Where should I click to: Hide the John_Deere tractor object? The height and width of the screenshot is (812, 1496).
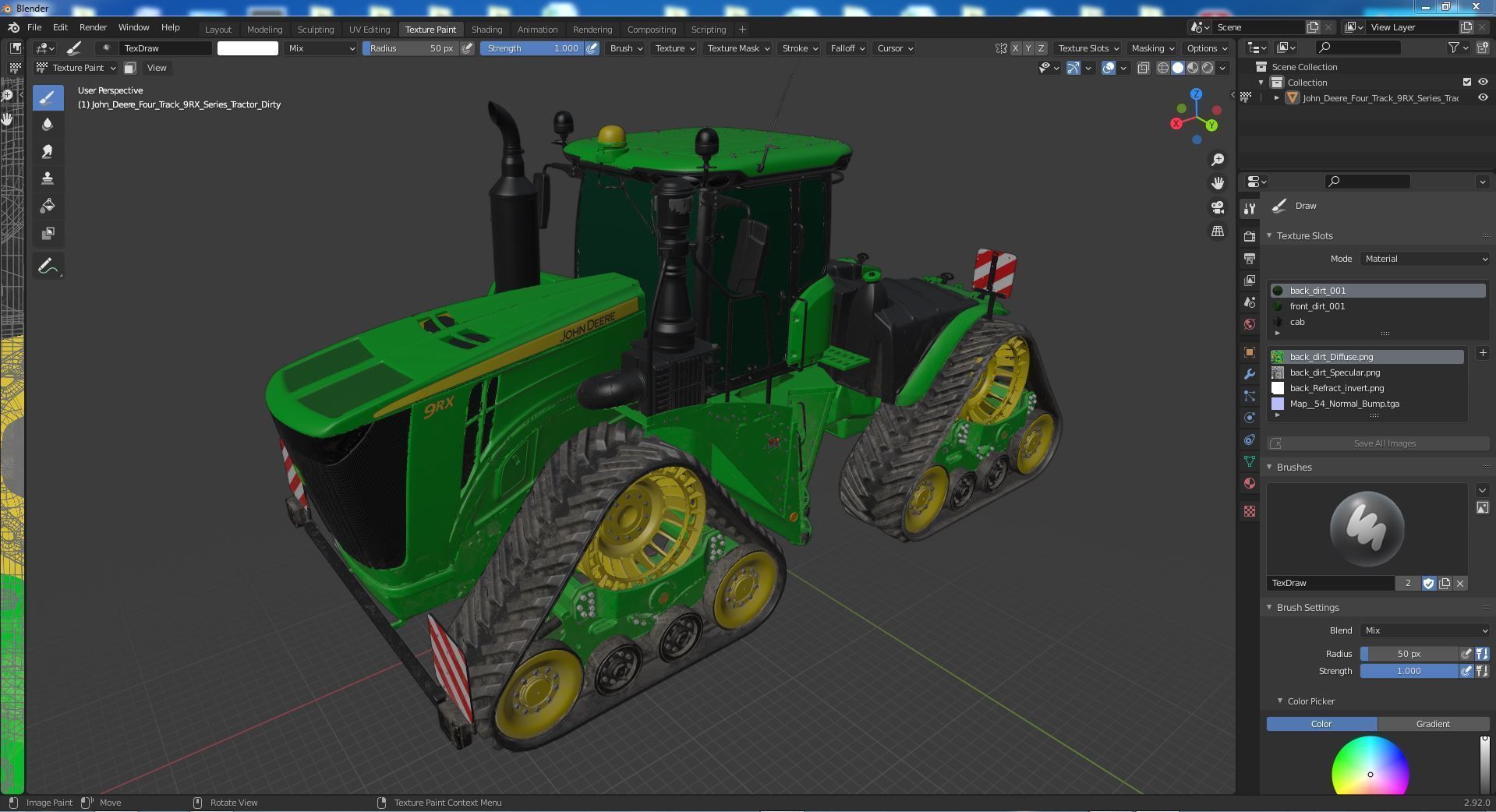point(1483,97)
